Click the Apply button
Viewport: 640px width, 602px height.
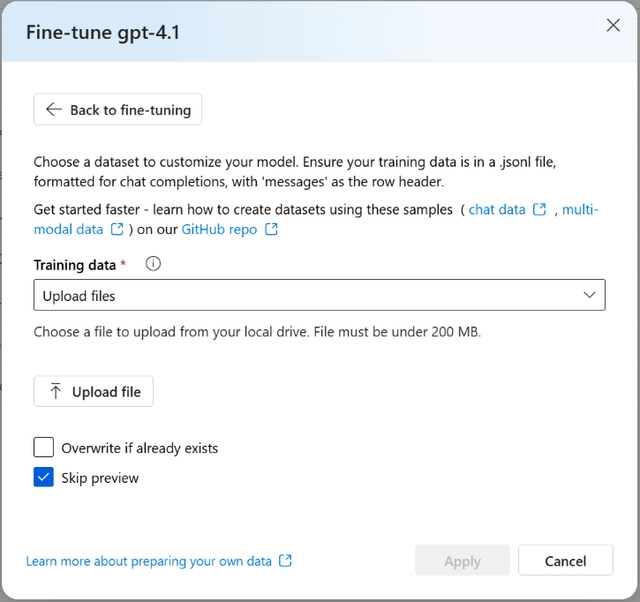tap(462, 561)
